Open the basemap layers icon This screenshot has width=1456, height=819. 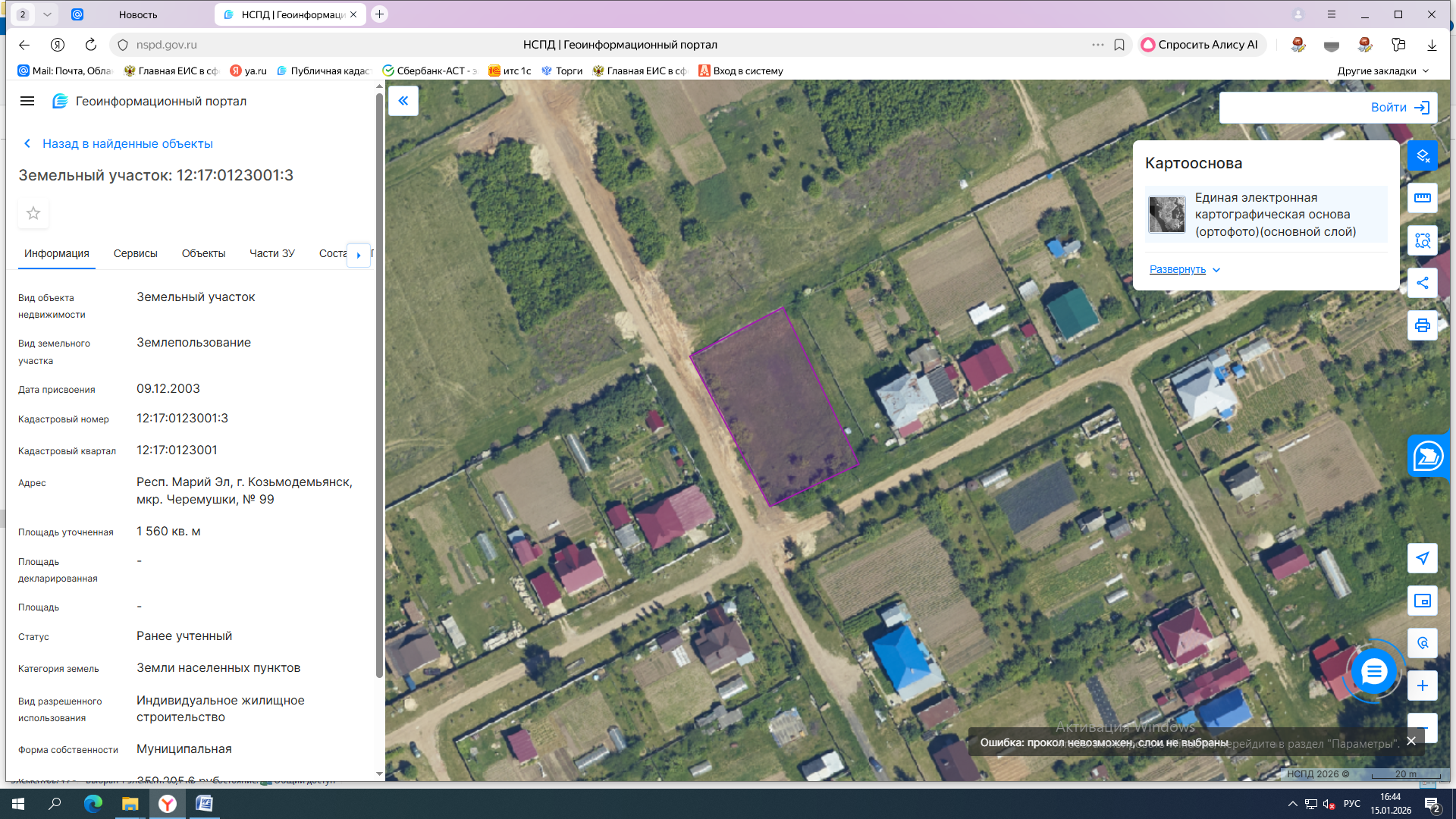(x=1422, y=156)
